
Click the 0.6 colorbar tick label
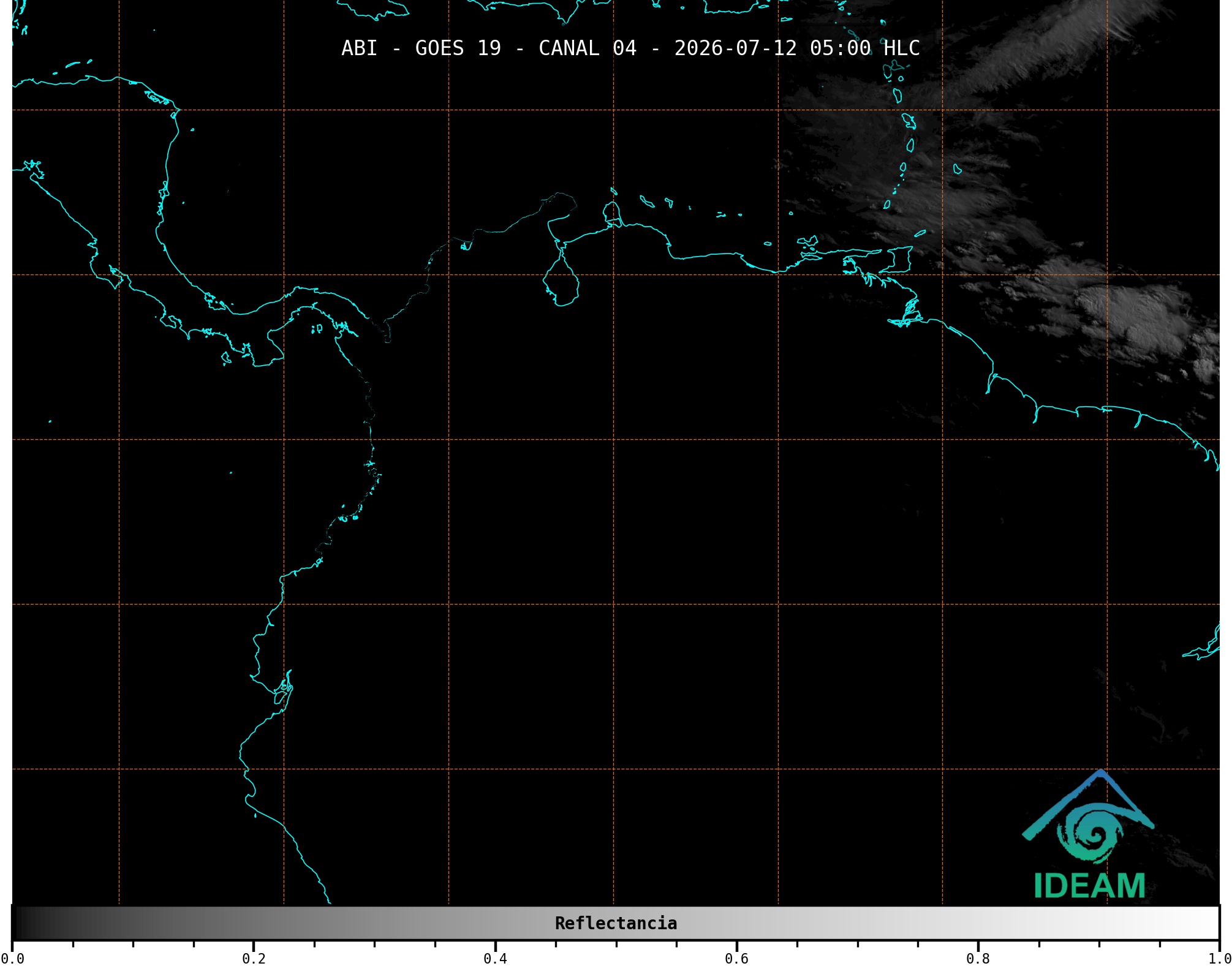(736, 959)
